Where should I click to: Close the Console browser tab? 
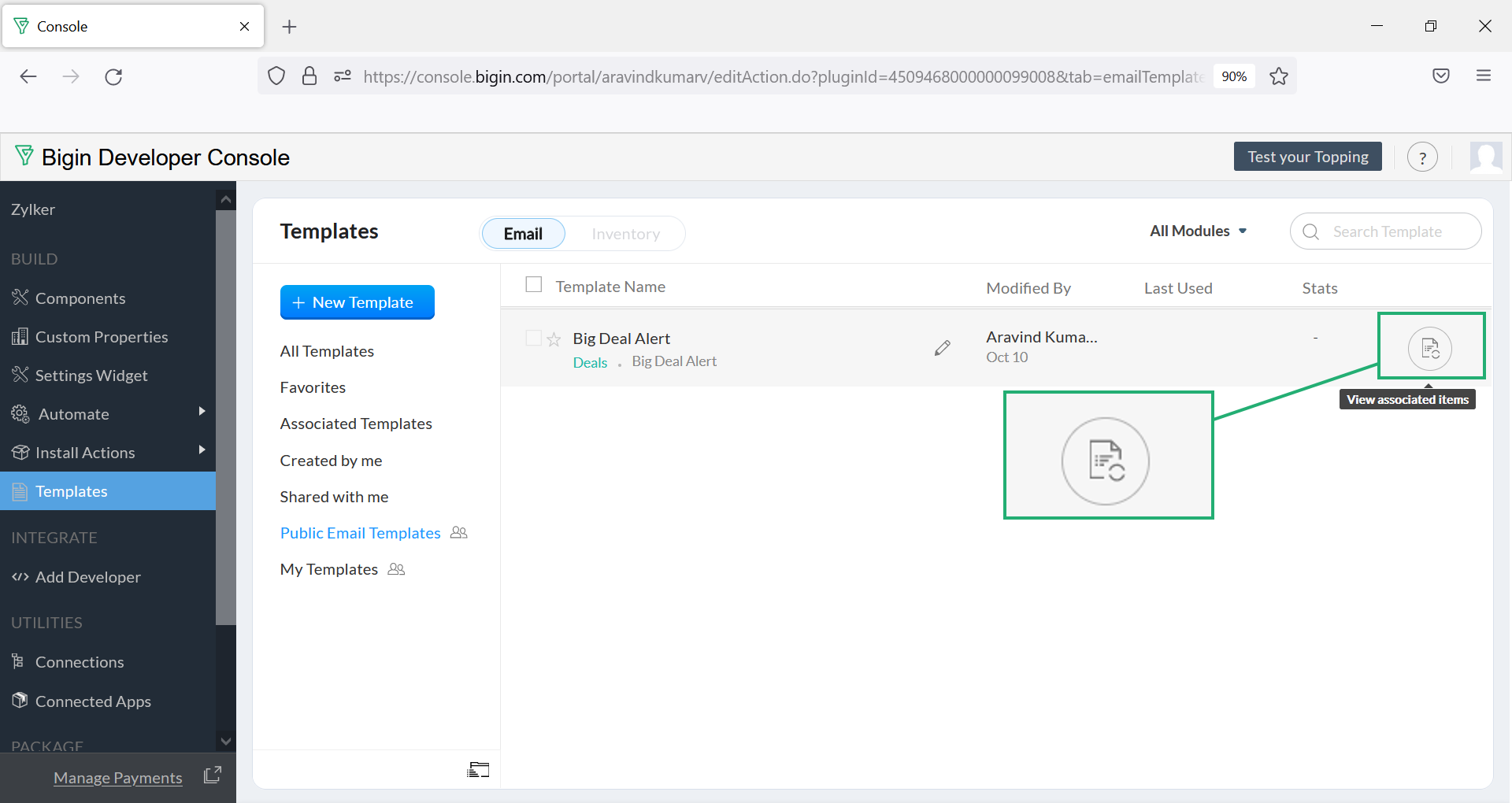[245, 26]
